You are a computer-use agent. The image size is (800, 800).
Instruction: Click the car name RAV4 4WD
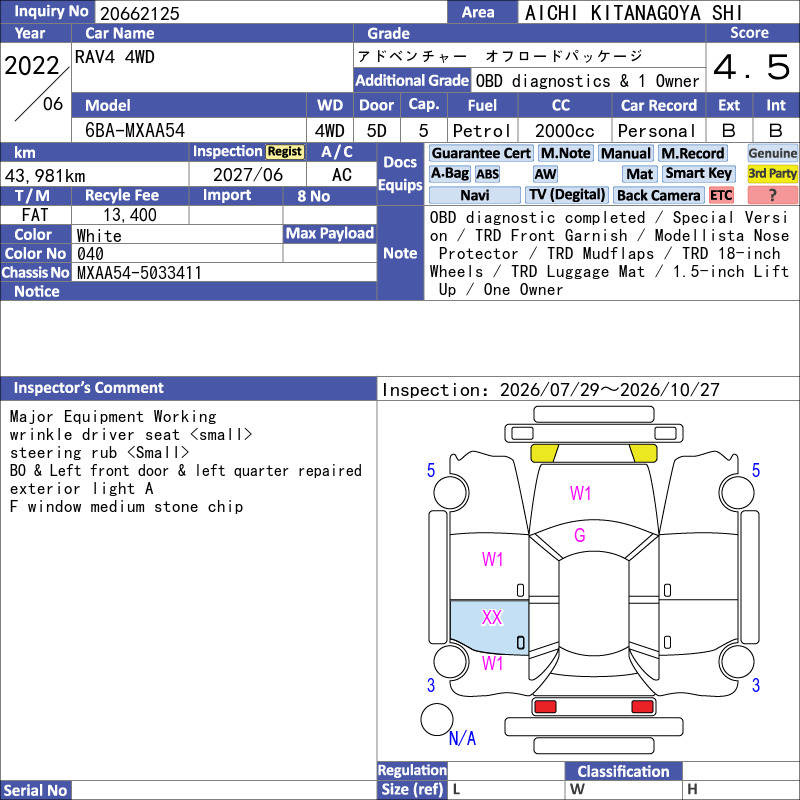(115, 57)
